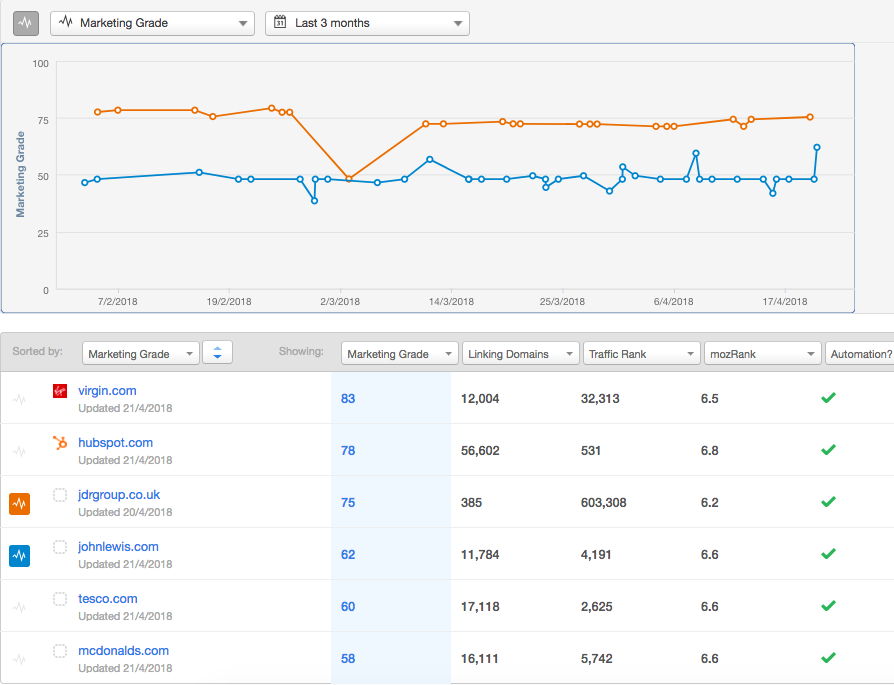Open the Marketing Grade metric dropdown above the chart

click(152, 23)
